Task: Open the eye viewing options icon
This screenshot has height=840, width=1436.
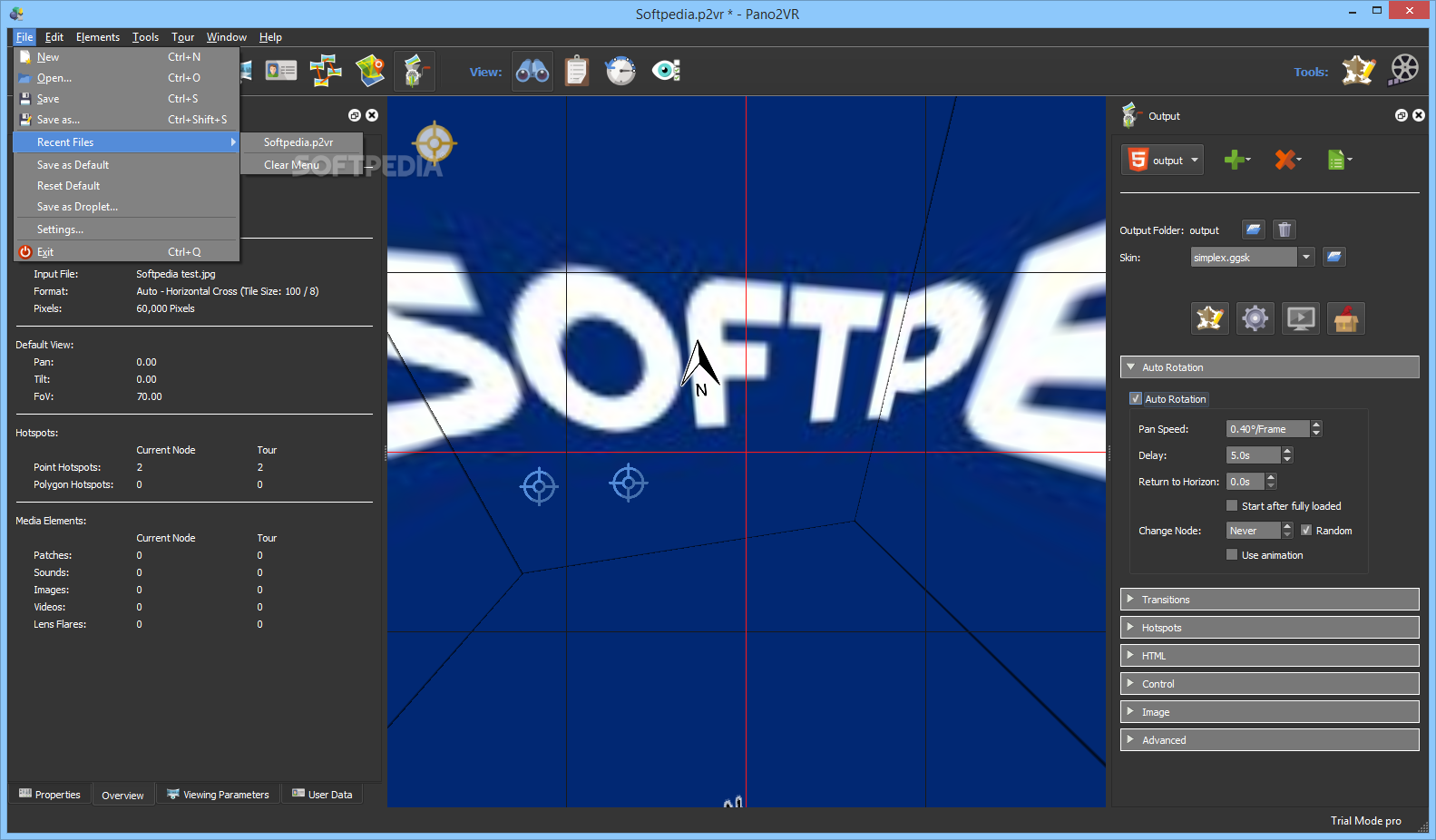Action: click(666, 71)
